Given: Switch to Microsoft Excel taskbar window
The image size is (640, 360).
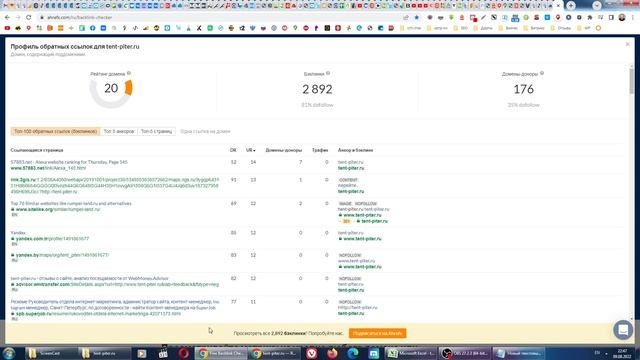Looking at the screenshot, I should 411,353.
